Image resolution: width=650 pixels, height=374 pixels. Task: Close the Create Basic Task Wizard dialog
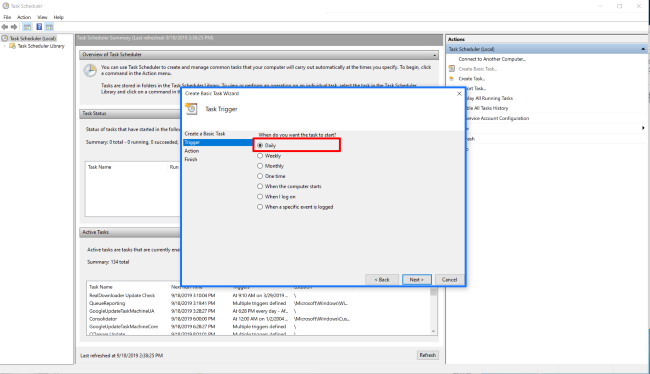pyautogui.click(x=459, y=94)
